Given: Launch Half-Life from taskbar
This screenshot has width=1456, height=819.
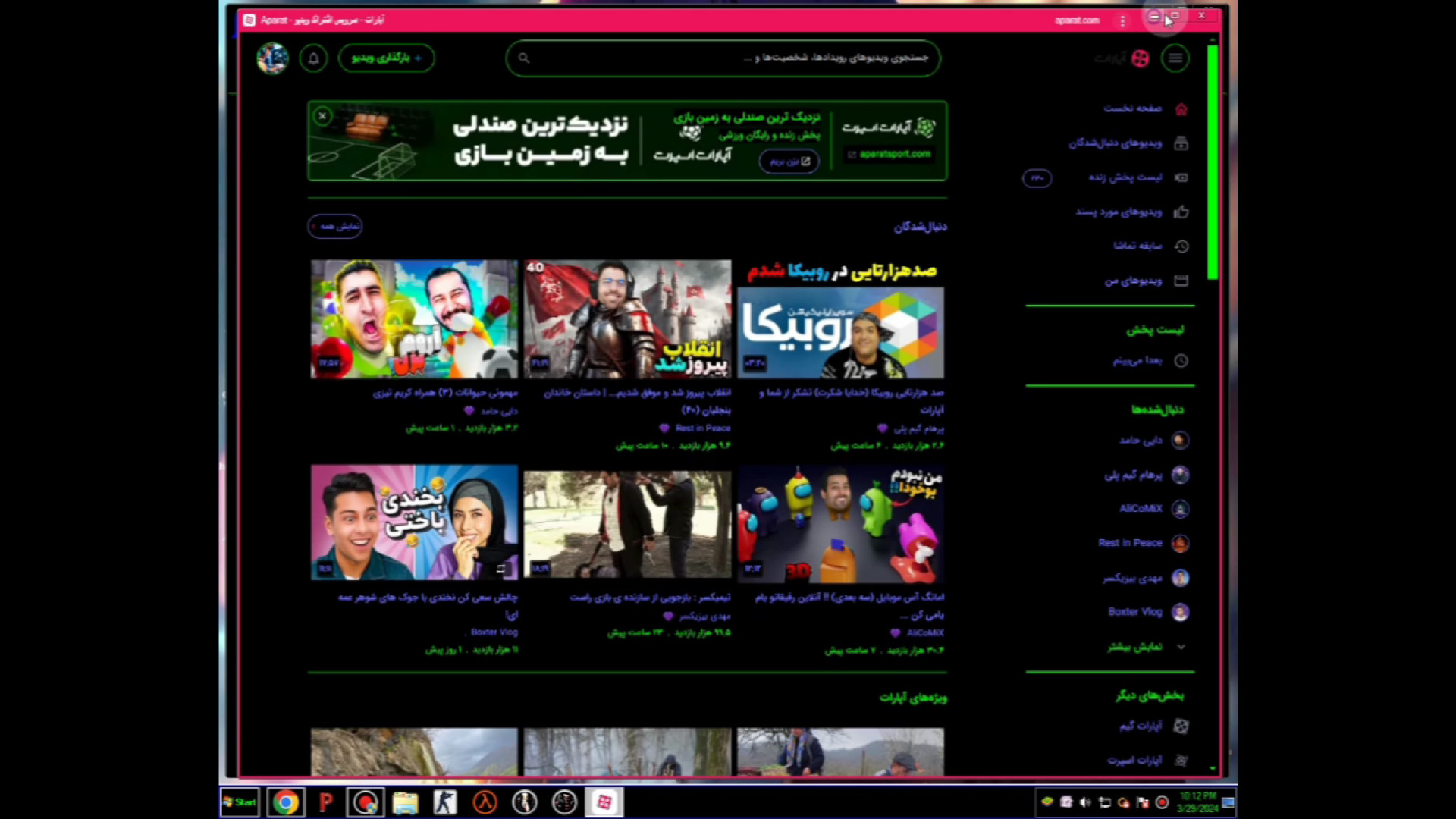Looking at the screenshot, I should [485, 802].
